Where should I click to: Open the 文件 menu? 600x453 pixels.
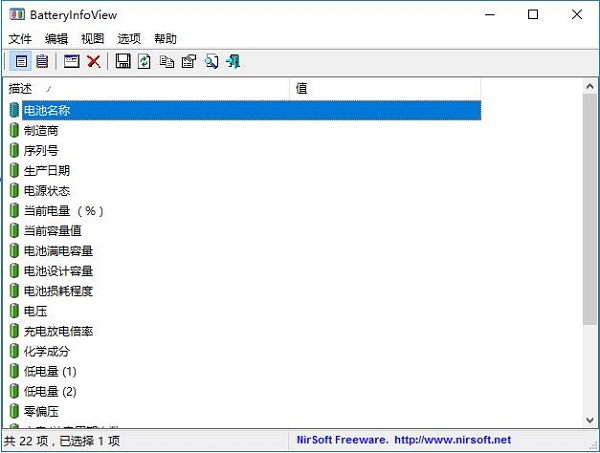[20, 38]
